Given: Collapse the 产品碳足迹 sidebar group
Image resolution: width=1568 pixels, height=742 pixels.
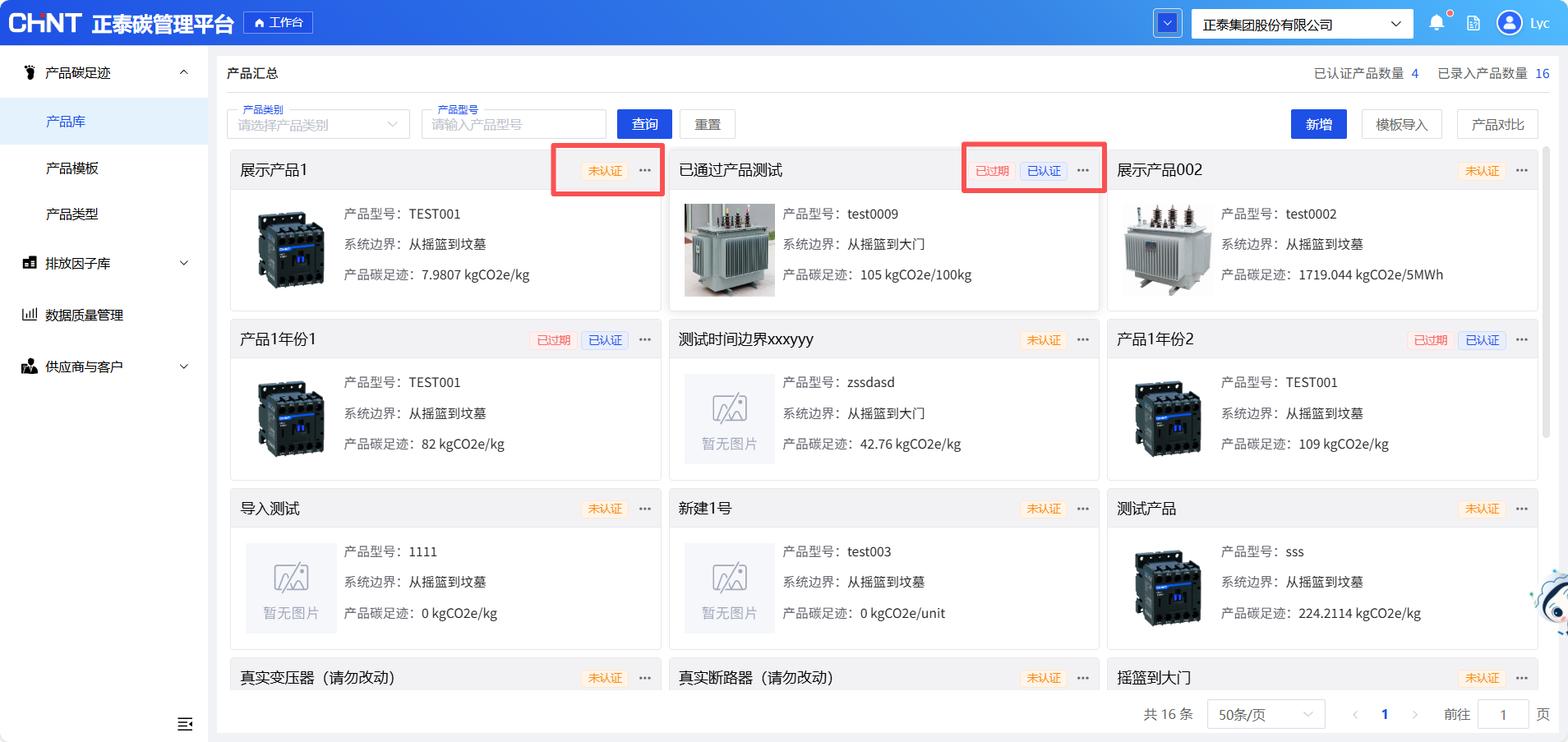Looking at the screenshot, I should pos(104,72).
